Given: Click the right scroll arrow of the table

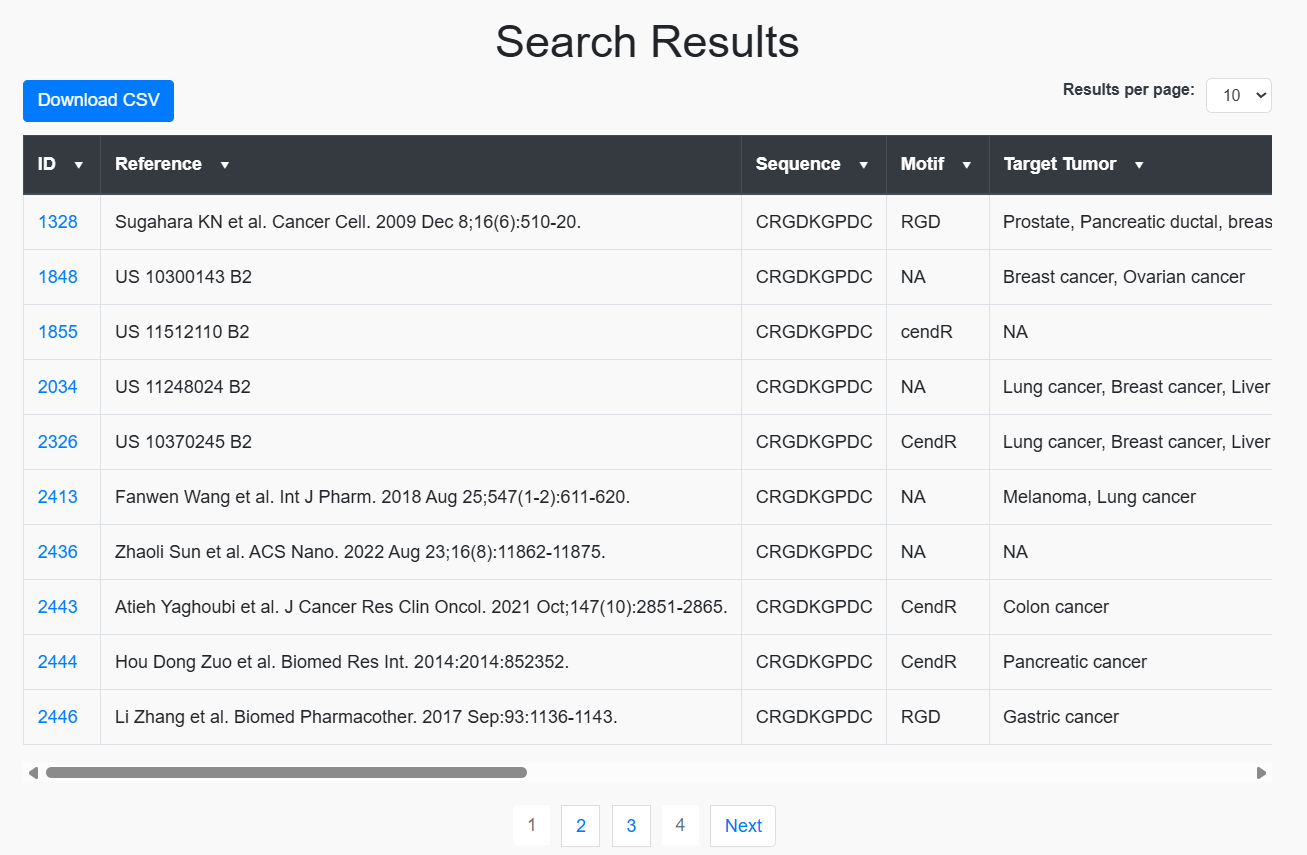Looking at the screenshot, I should click(x=1262, y=772).
